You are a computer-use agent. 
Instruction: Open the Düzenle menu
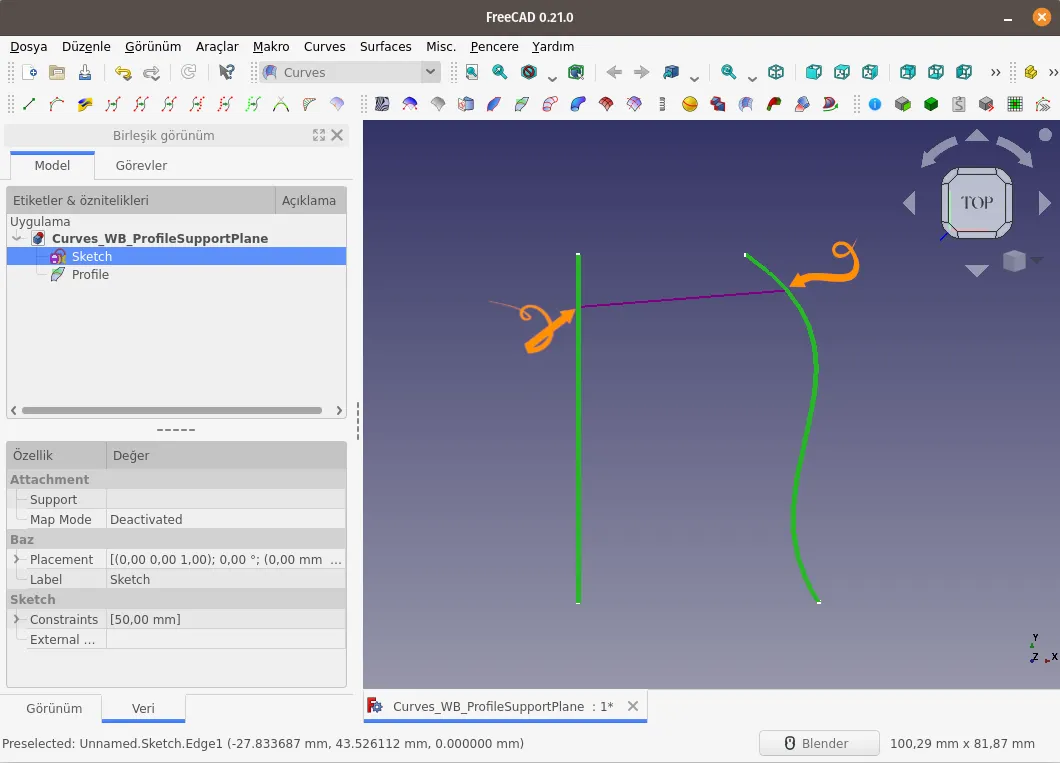click(86, 47)
